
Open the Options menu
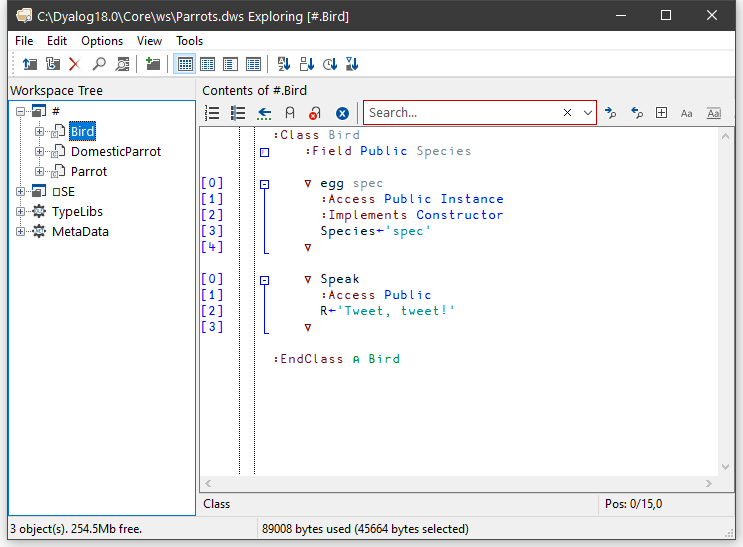[102, 41]
